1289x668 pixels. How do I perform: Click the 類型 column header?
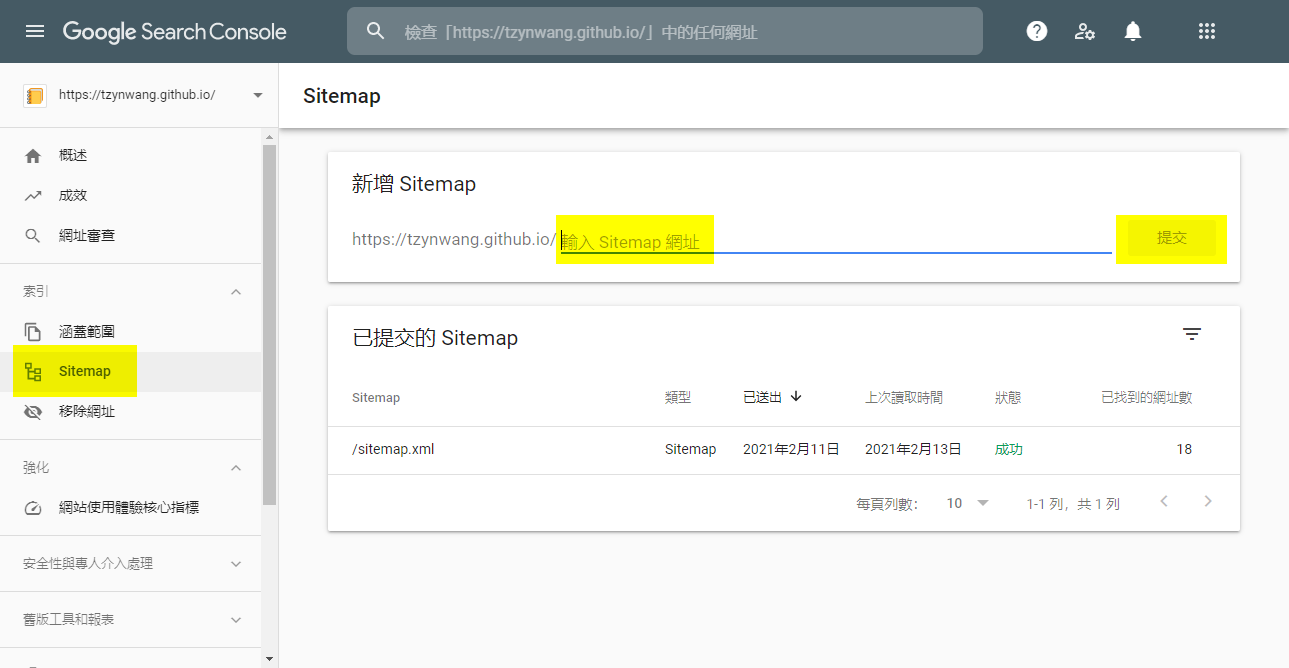click(678, 397)
